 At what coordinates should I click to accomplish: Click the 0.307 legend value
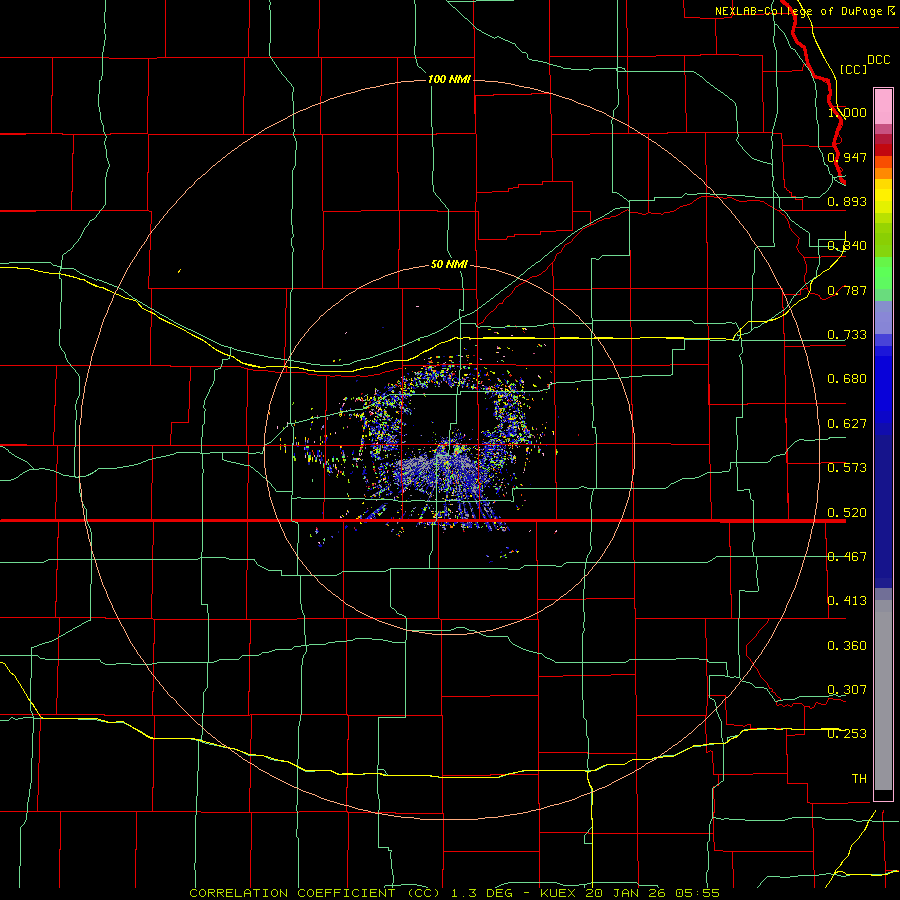click(847, 690)
